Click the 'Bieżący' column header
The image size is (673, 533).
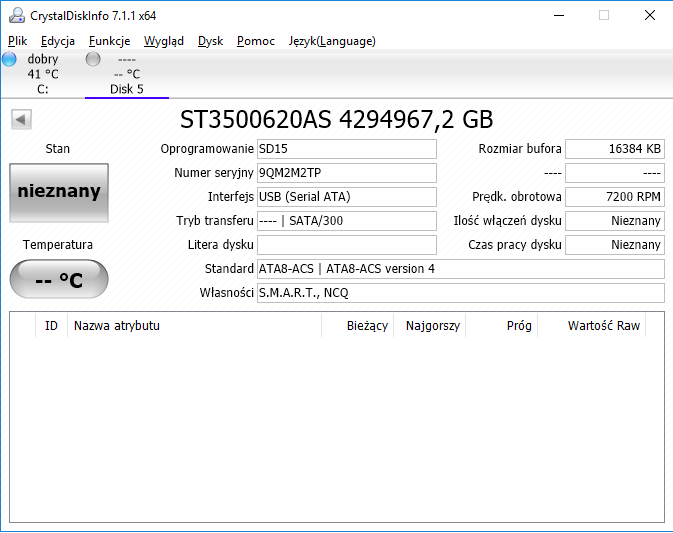358,326
